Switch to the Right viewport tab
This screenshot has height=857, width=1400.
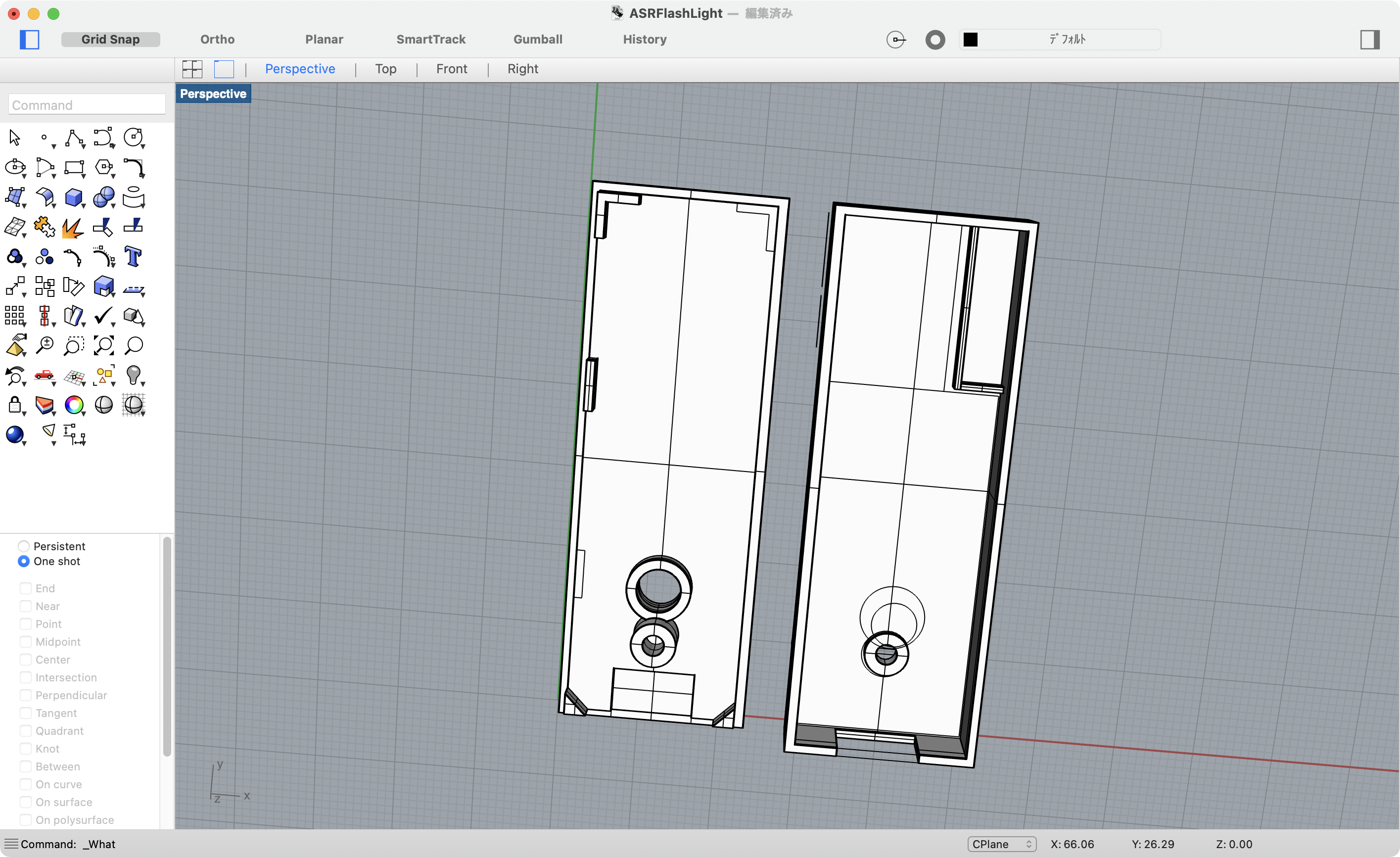pyautogui.click(x=522, y=69)
